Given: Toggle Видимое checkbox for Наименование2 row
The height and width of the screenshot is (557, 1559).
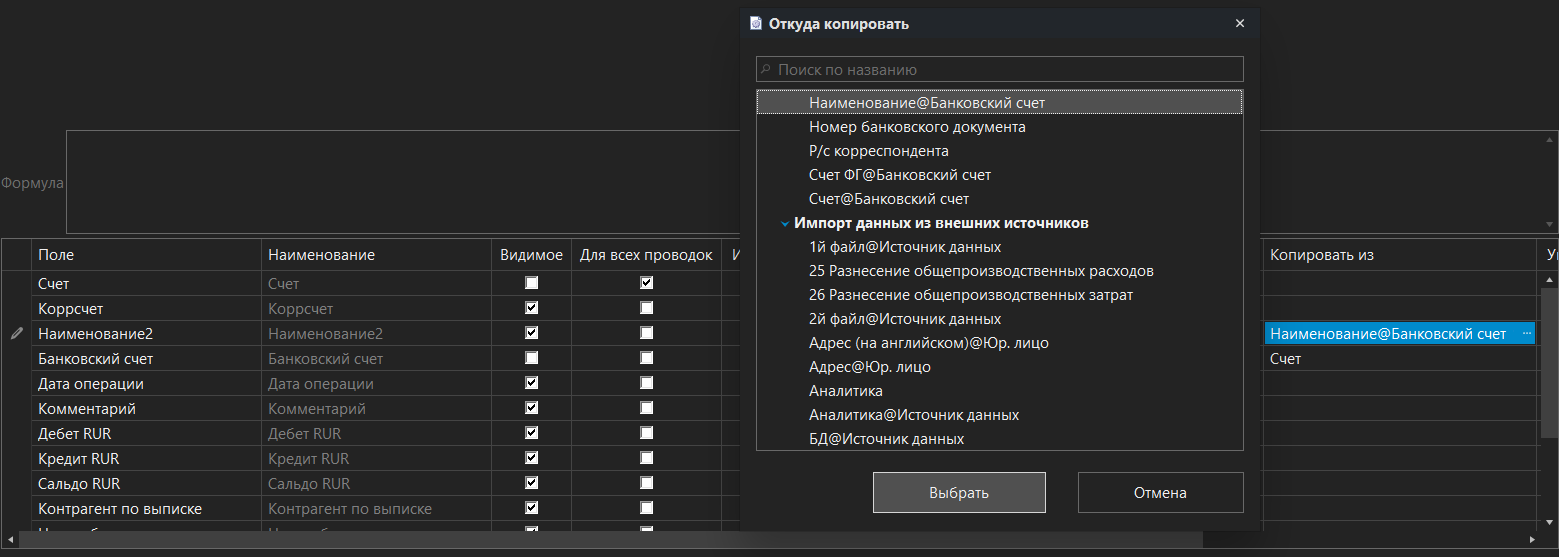Looking at the screenshot, I should (532, 333).
